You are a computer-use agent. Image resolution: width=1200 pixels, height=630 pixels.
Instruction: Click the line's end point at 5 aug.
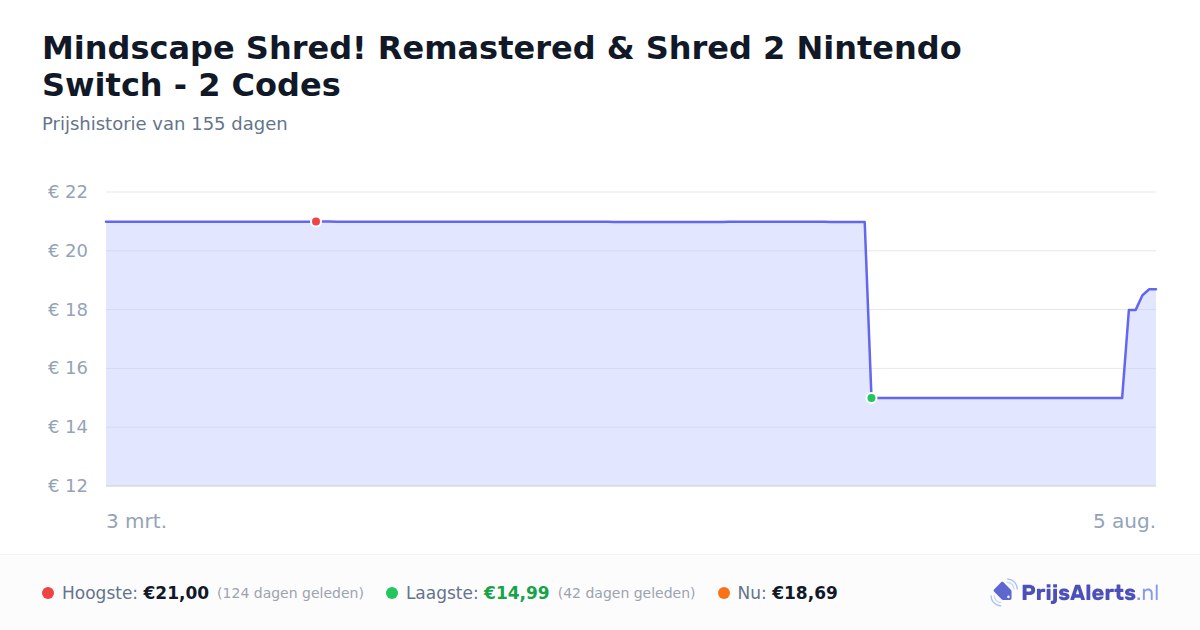[x=1155, y=289]
